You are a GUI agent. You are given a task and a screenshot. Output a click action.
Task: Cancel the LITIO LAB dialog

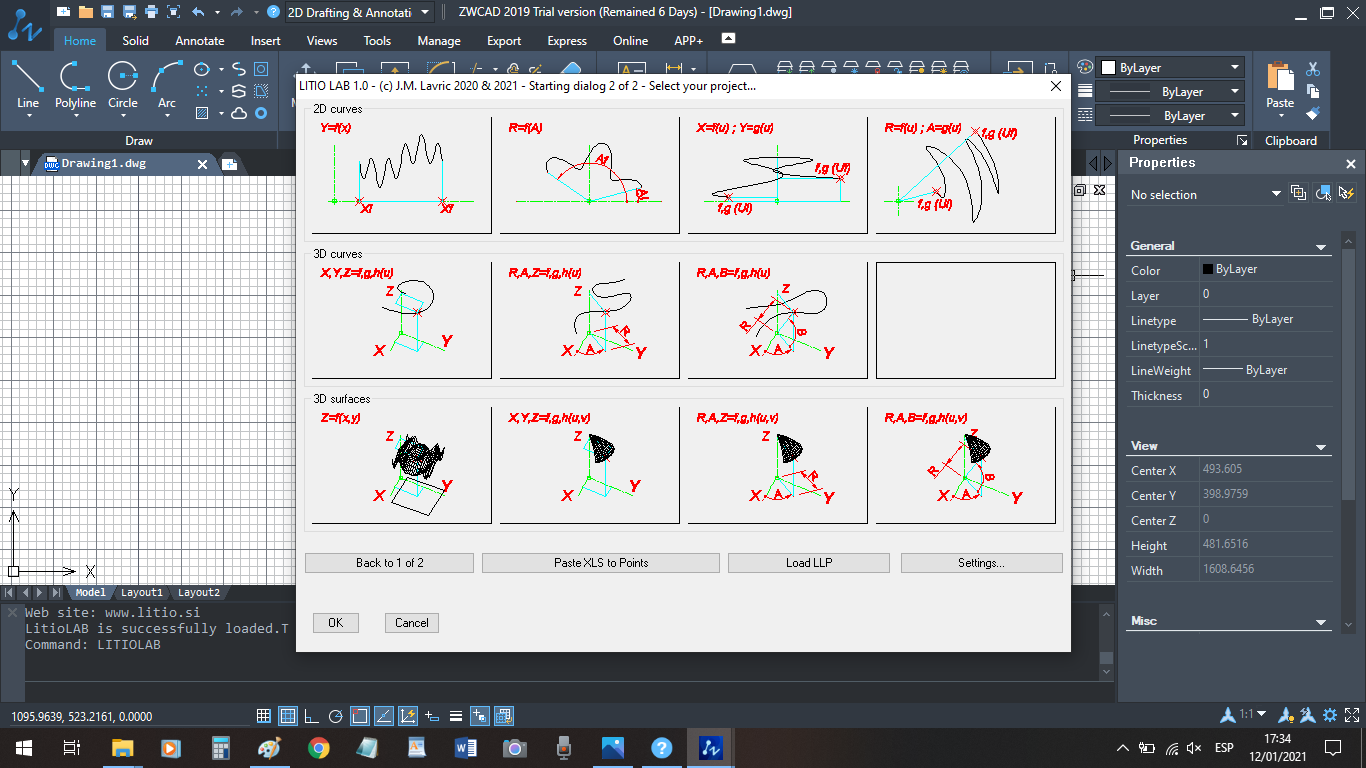tap(411, 623)
